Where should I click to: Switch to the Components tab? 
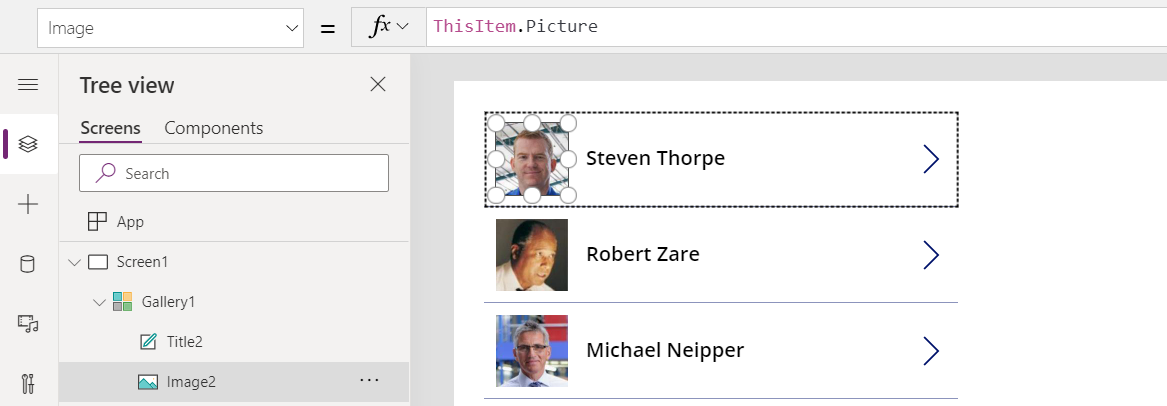[x=213, y=128]
